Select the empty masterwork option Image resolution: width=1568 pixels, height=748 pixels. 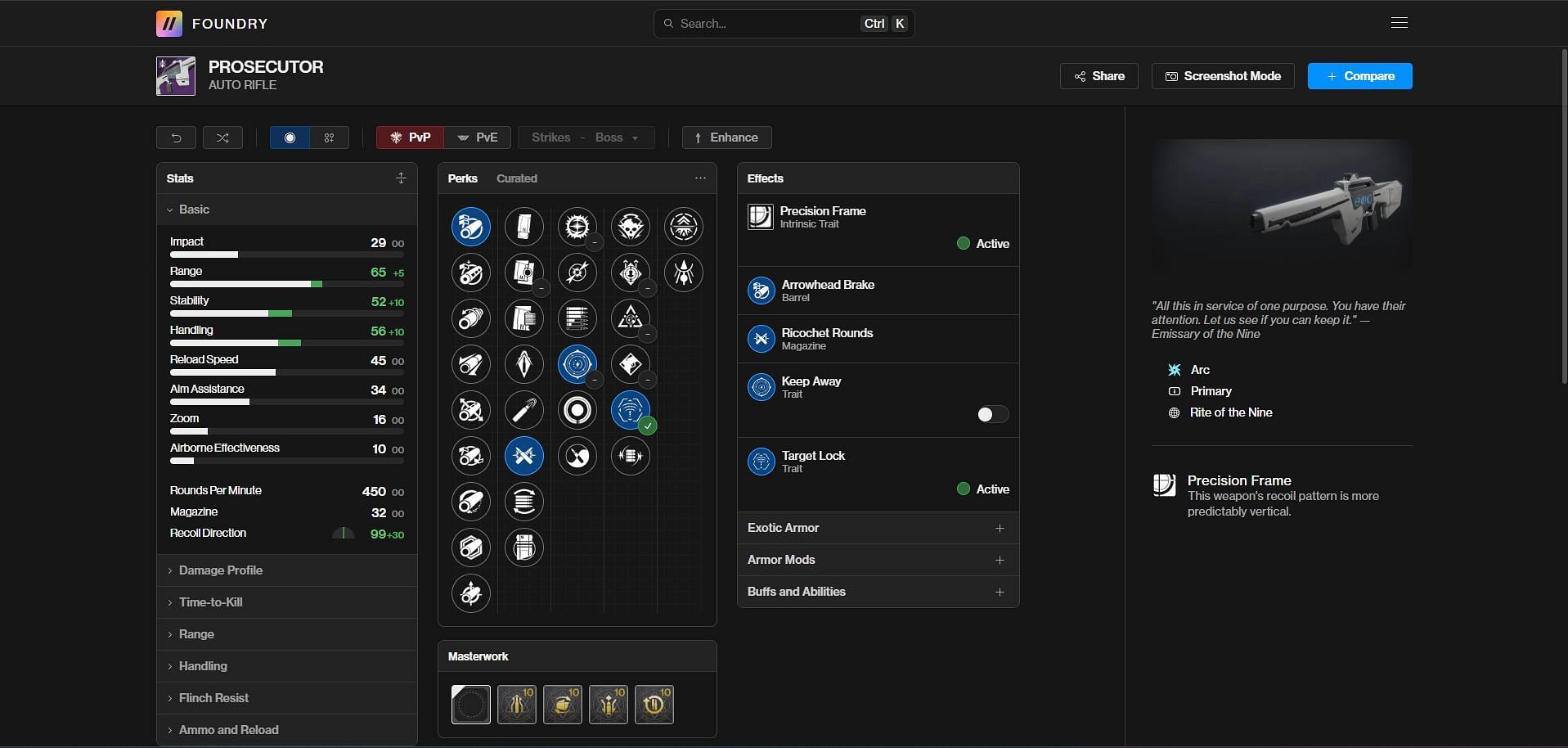tap(471, 705)
